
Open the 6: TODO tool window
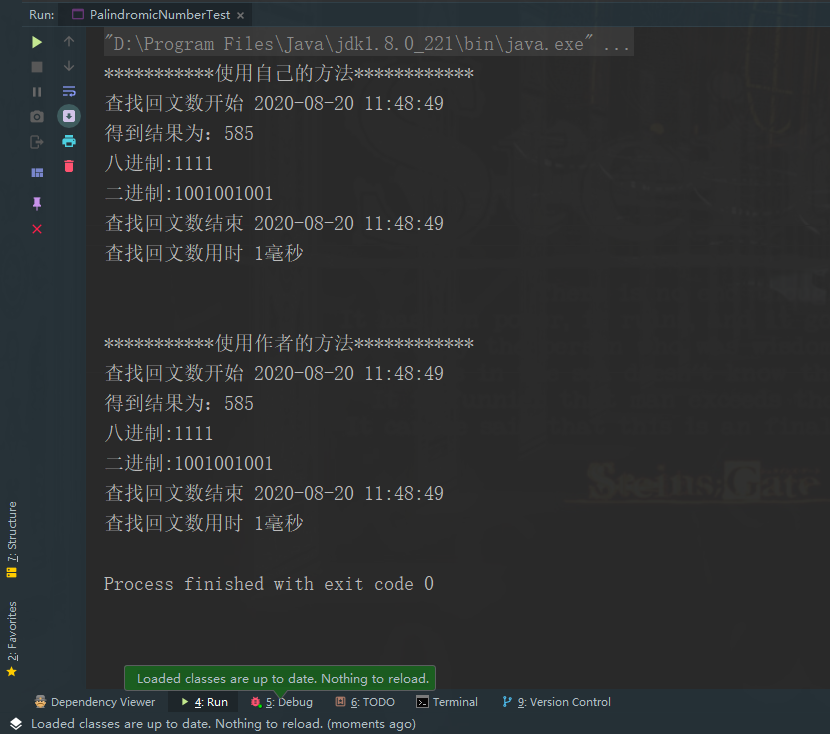pos(365,702)
